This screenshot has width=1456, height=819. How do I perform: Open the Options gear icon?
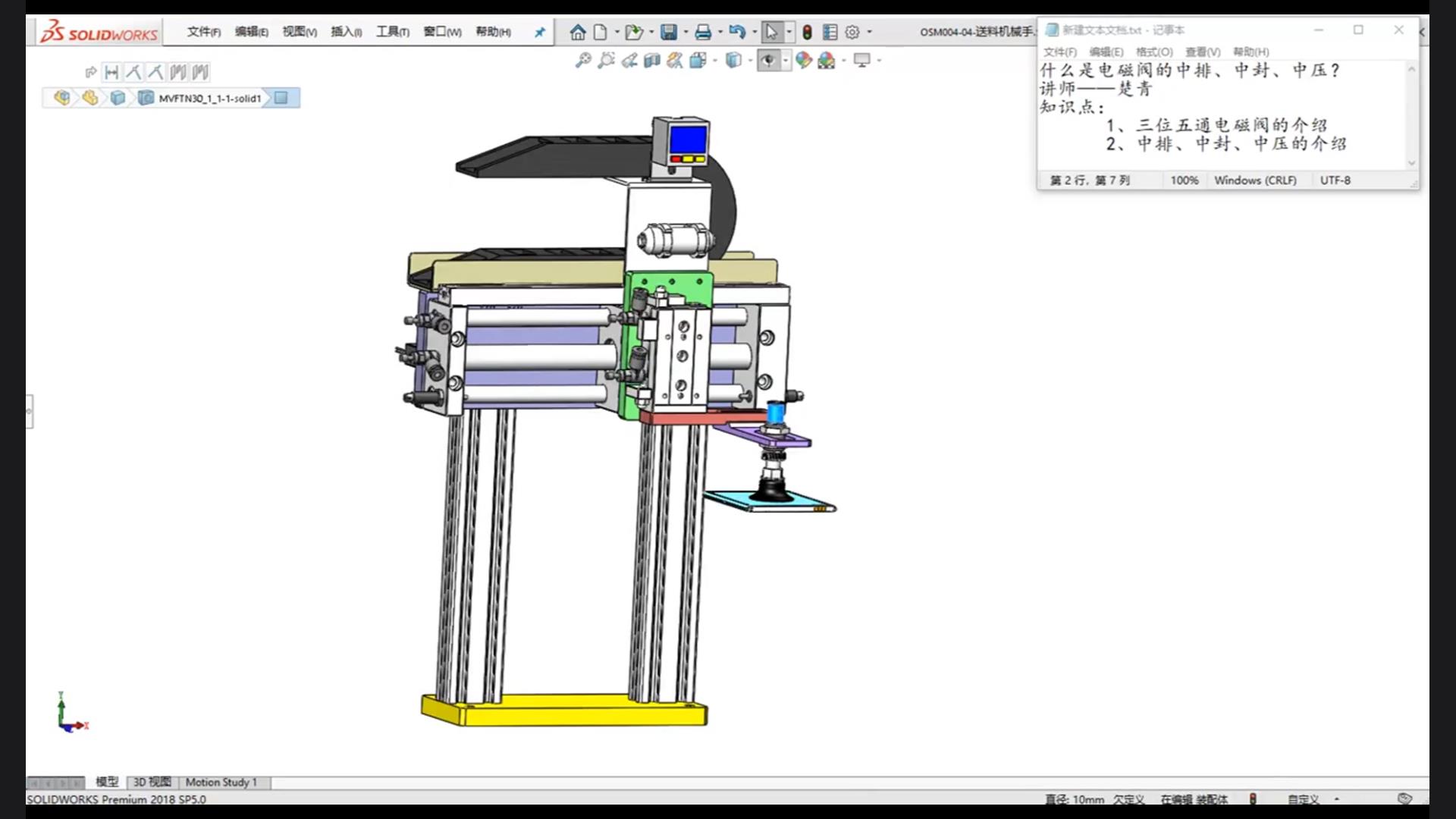(852, 32)
